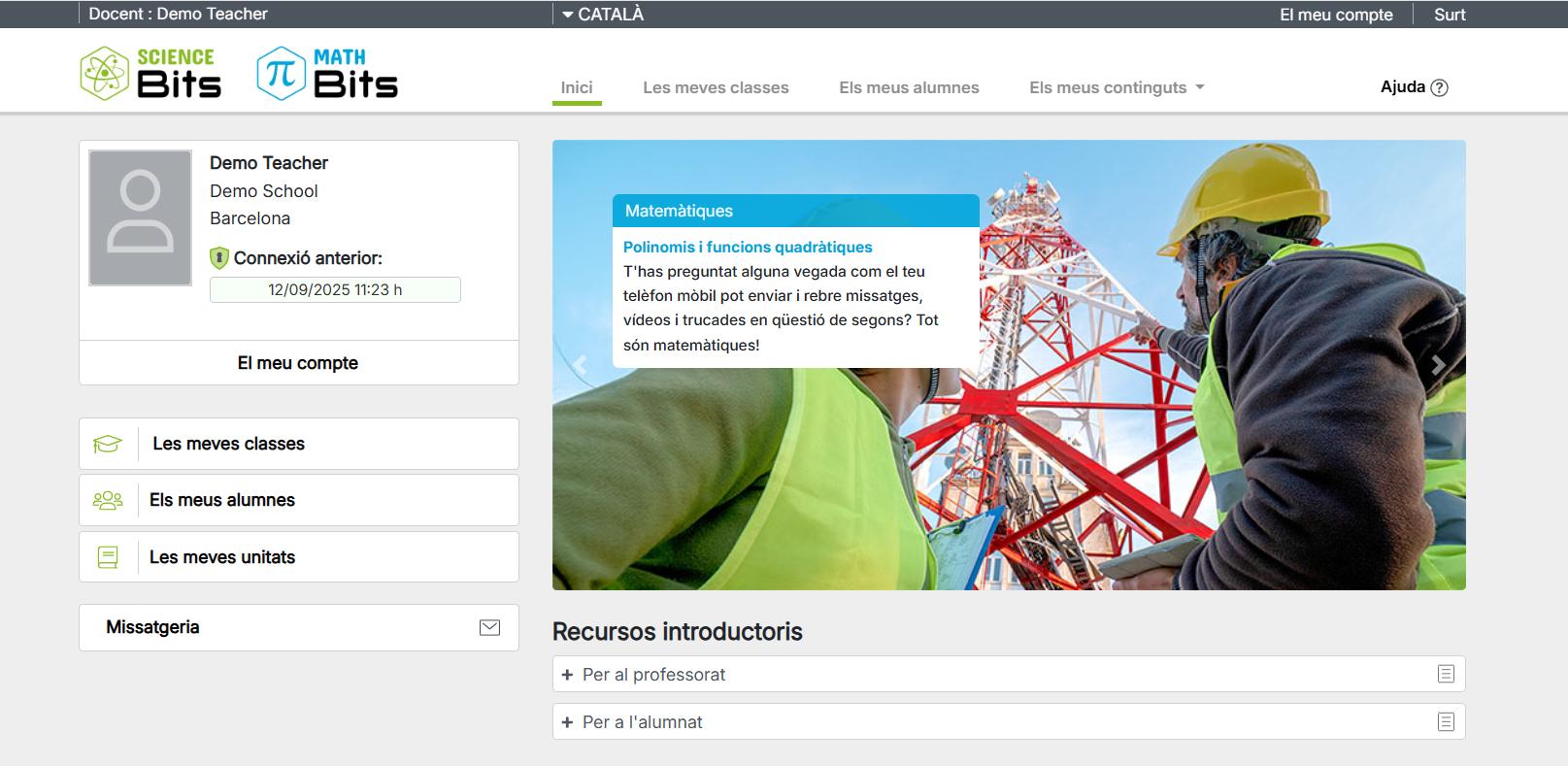This screenshot has width=1568, height=766.
Task: Click Surt to log out
Action: click(1449, 15)
